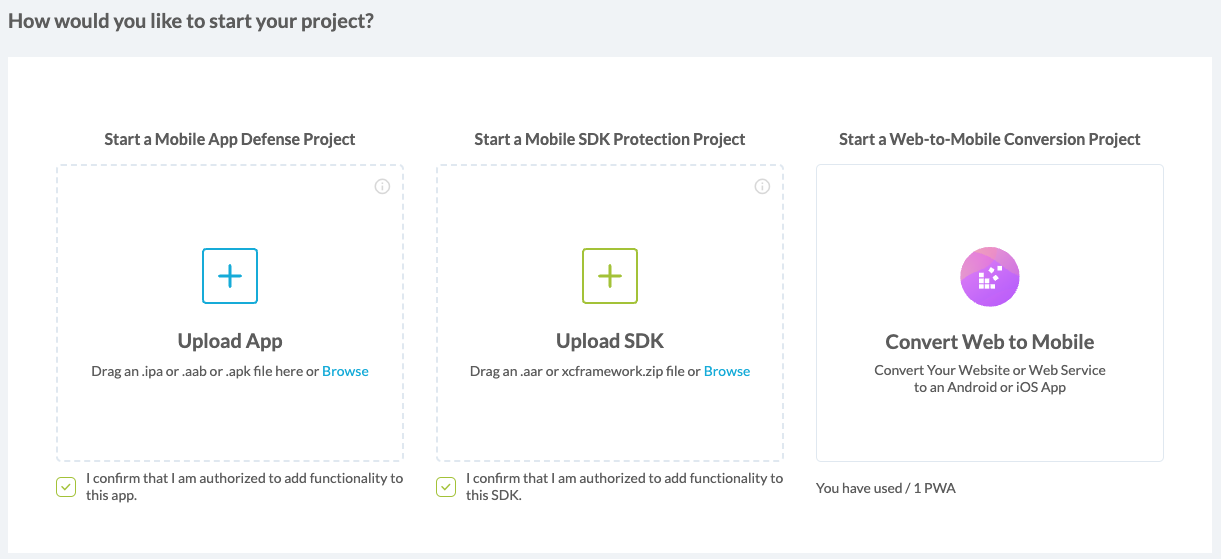Viewport: 1221px width, 559px height.
Task: Click "I confirm" label text for this app
Action: point(244,479)
